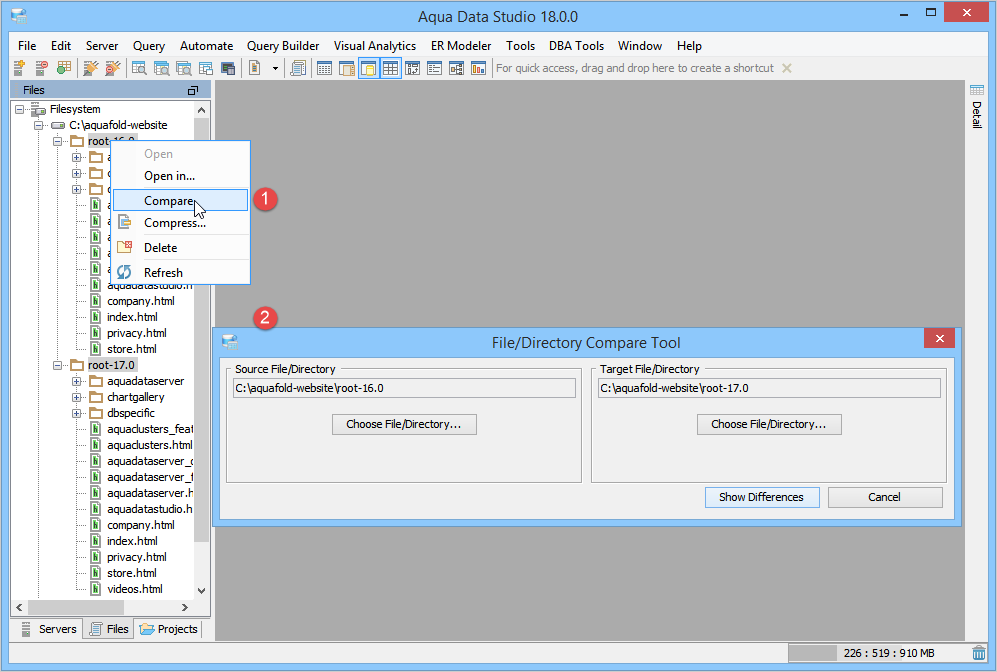Click Choose File/Directory button for Source
The height and width of the screenshot is (672, 997).
pyautogui.click(x=404, y=424)
